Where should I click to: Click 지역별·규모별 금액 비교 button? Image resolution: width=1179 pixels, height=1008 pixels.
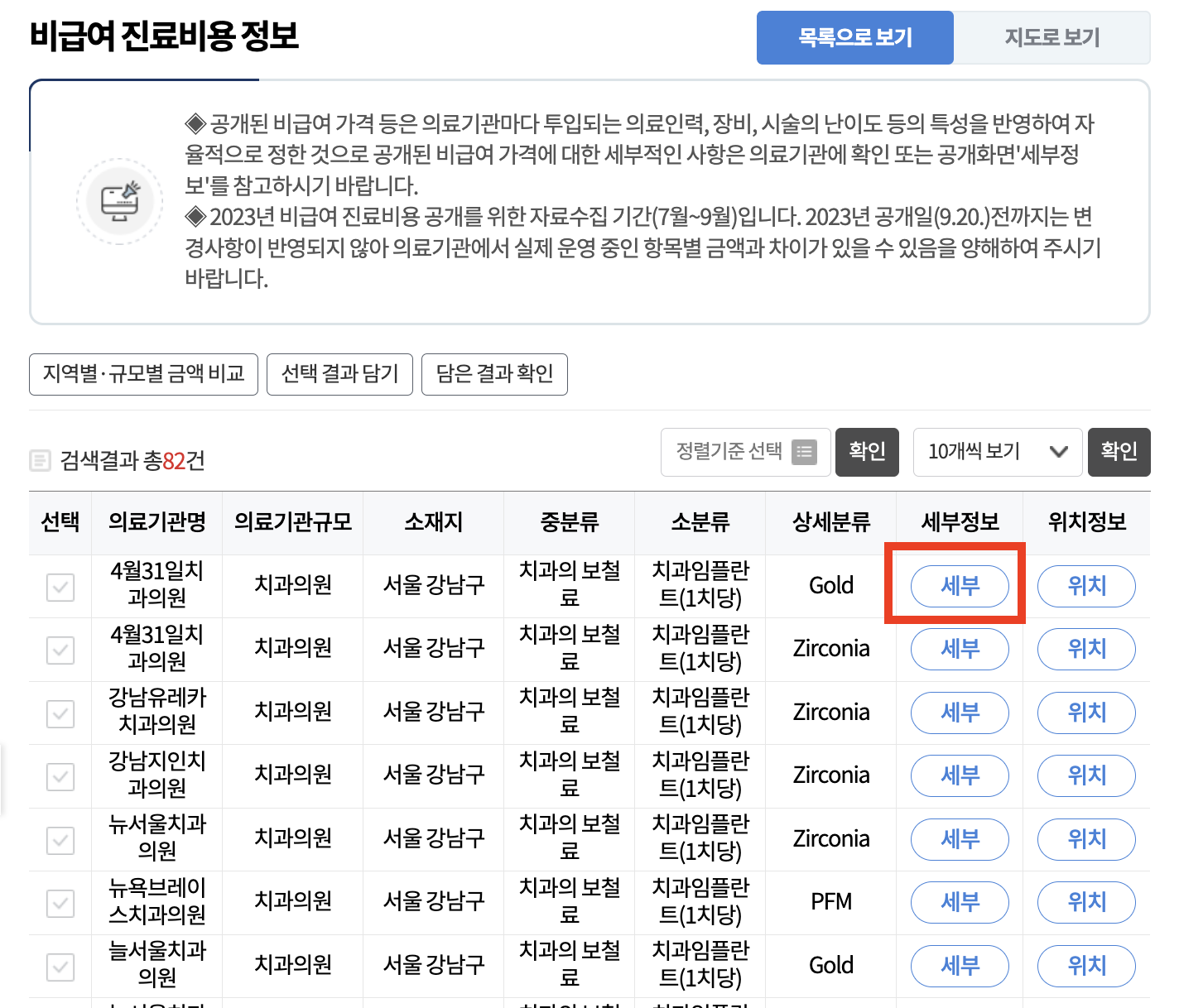(142, 374)
